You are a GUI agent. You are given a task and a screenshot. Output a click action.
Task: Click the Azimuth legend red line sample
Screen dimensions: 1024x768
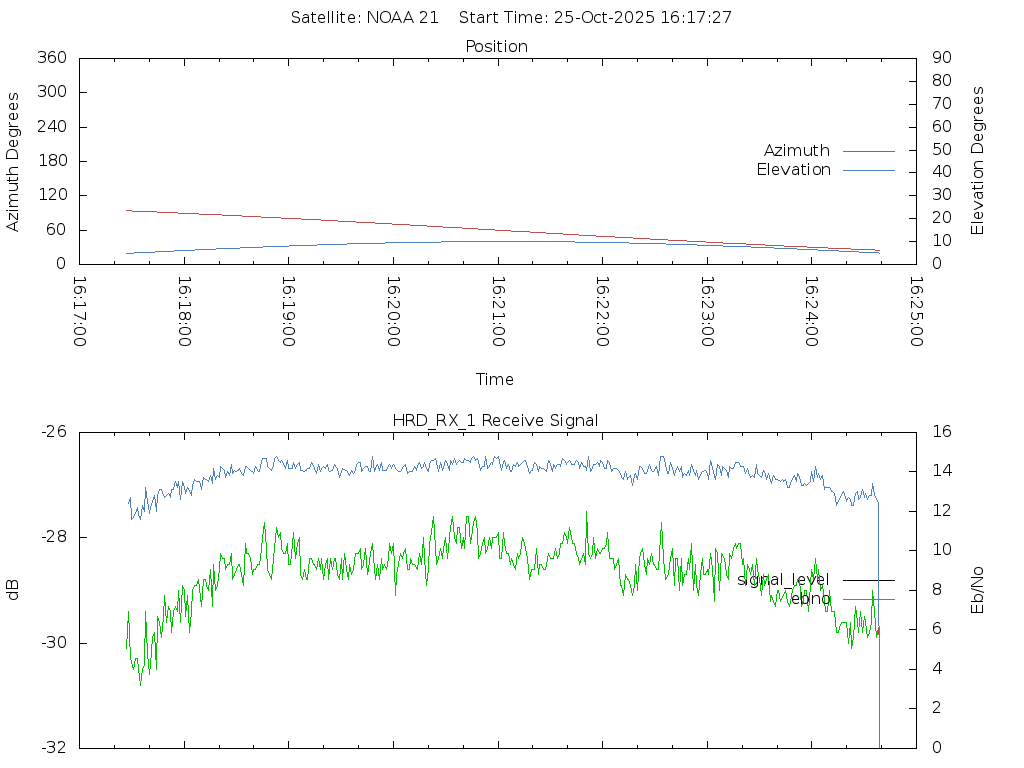pyautogui.click(x=868, y=151)
